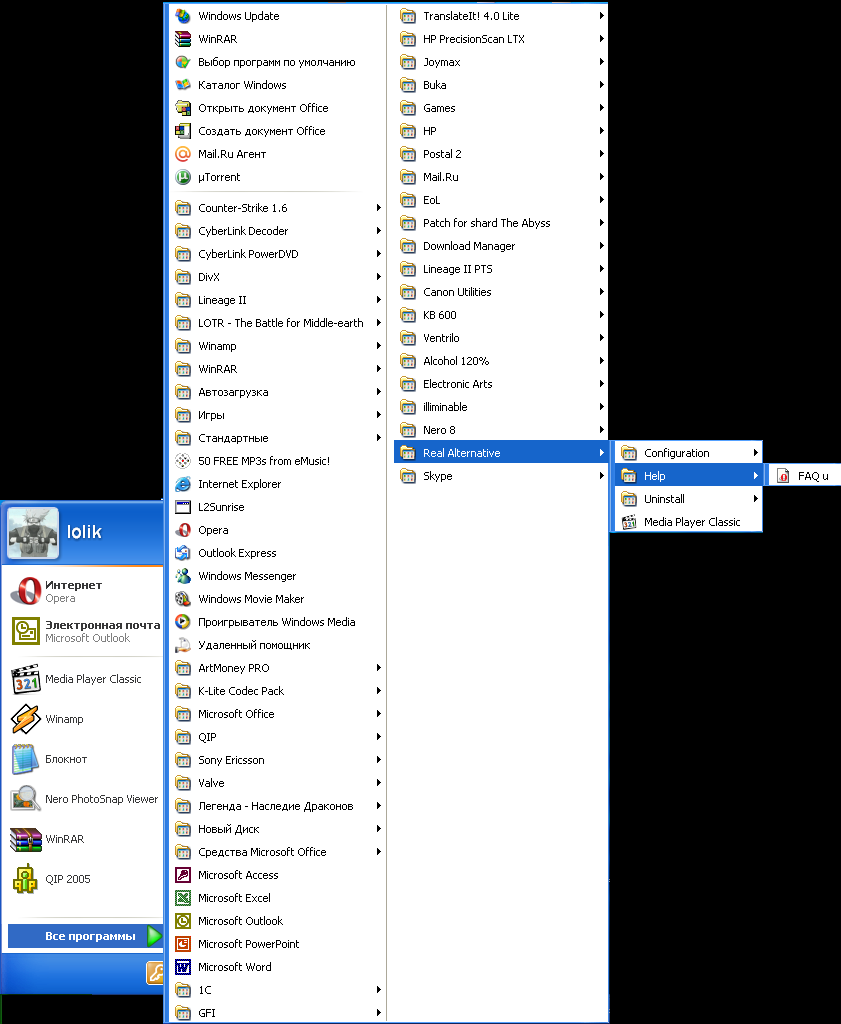This screenshot has width=841, height=1024.
Task: Select Легенда - Наследие Драконов folder
Action: pos(278,806)
